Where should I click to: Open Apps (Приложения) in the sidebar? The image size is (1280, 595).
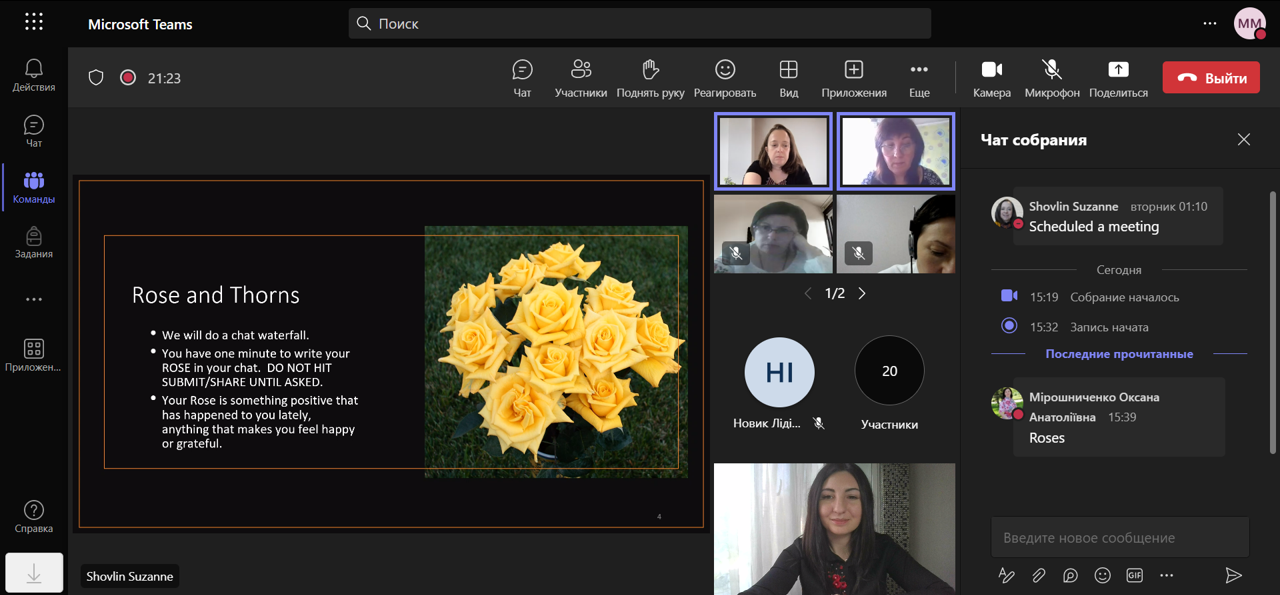point(34,355)
